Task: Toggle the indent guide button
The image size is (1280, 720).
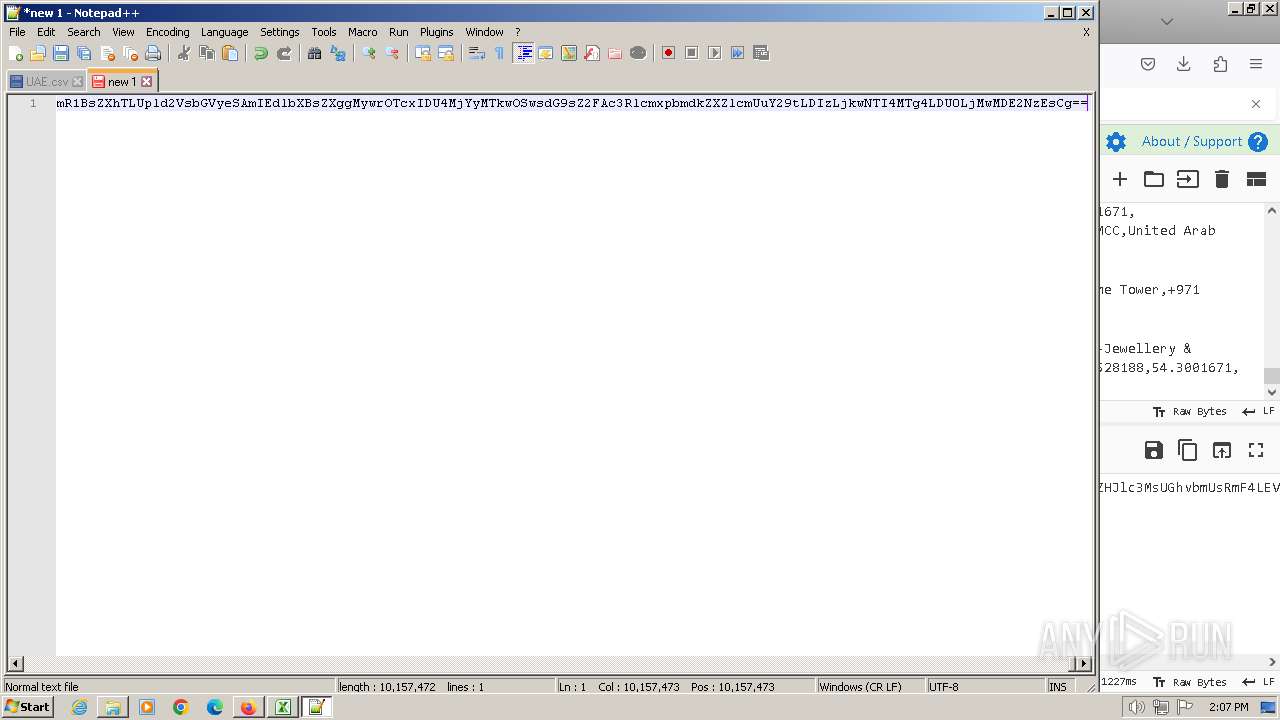Action: (523, 53)
